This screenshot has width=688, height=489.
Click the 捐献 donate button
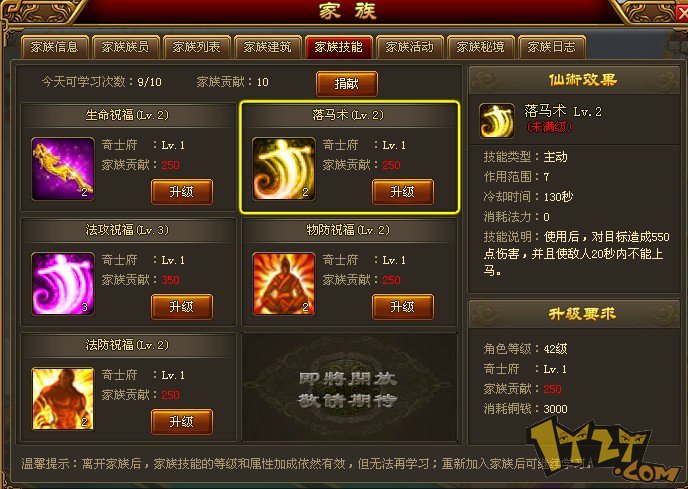pyautogui.click(x=347, y=83)
